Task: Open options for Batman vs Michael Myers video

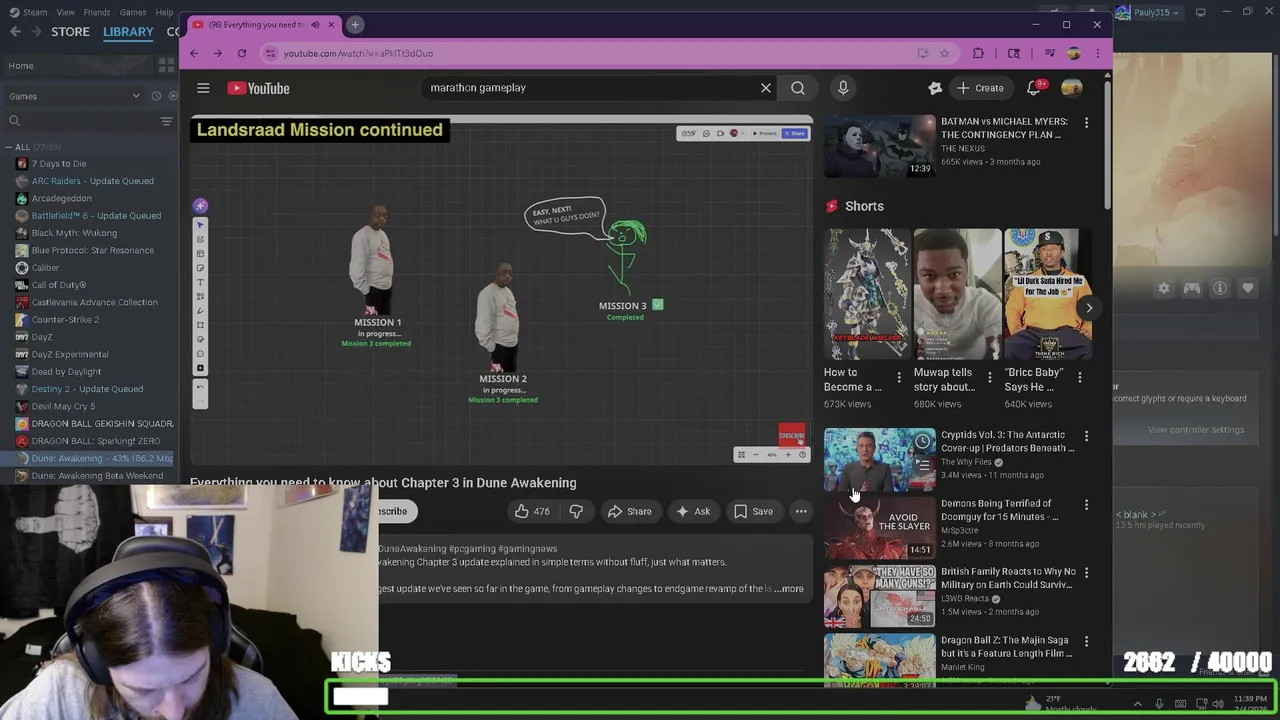Action: point(1086,122)
